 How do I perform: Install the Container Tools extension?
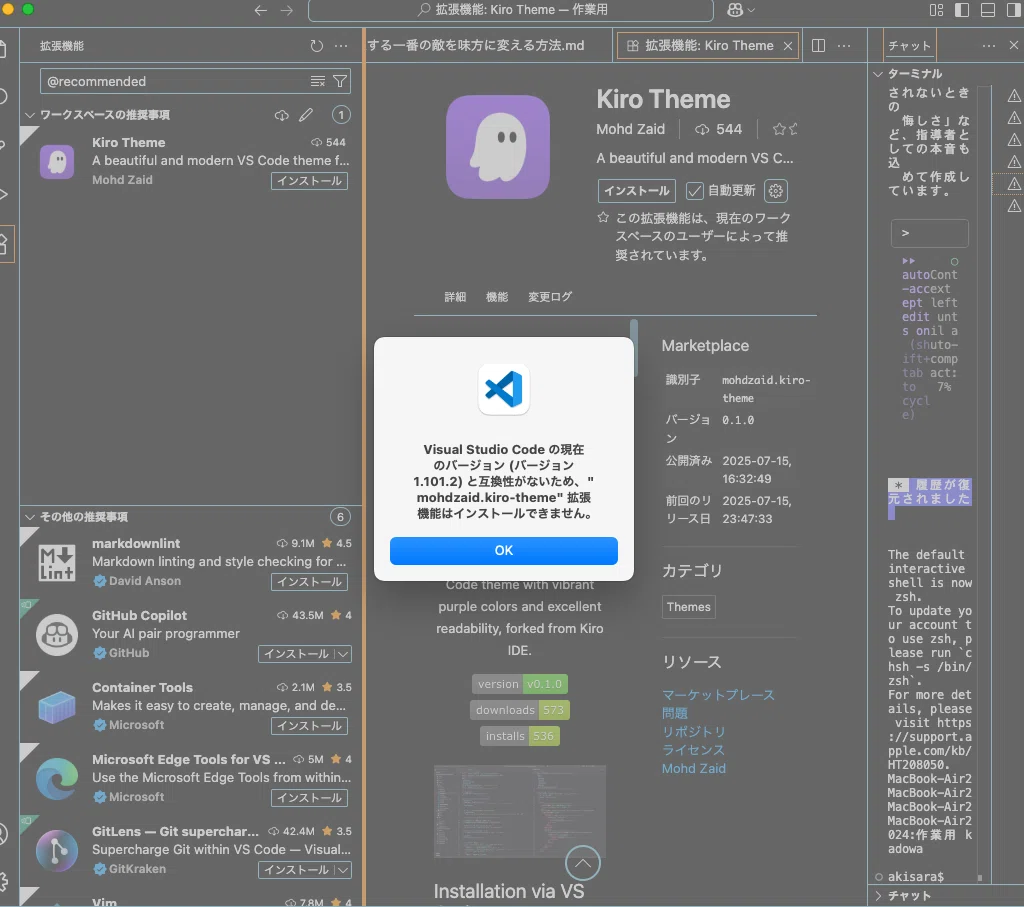click(x=310, y=725)
